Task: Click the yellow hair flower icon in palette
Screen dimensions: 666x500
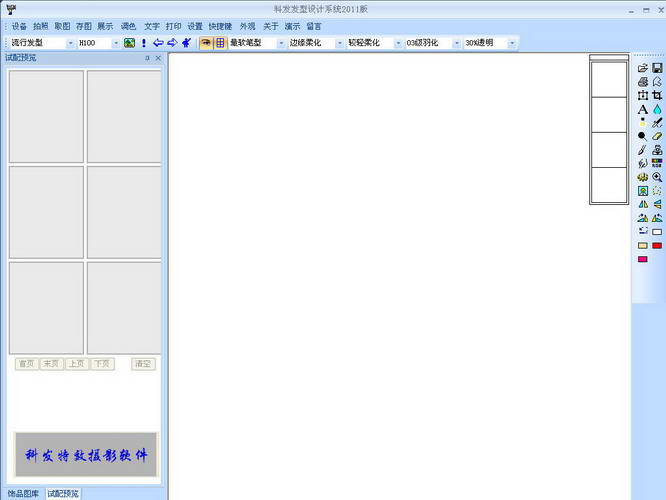Action: (643, 177)
